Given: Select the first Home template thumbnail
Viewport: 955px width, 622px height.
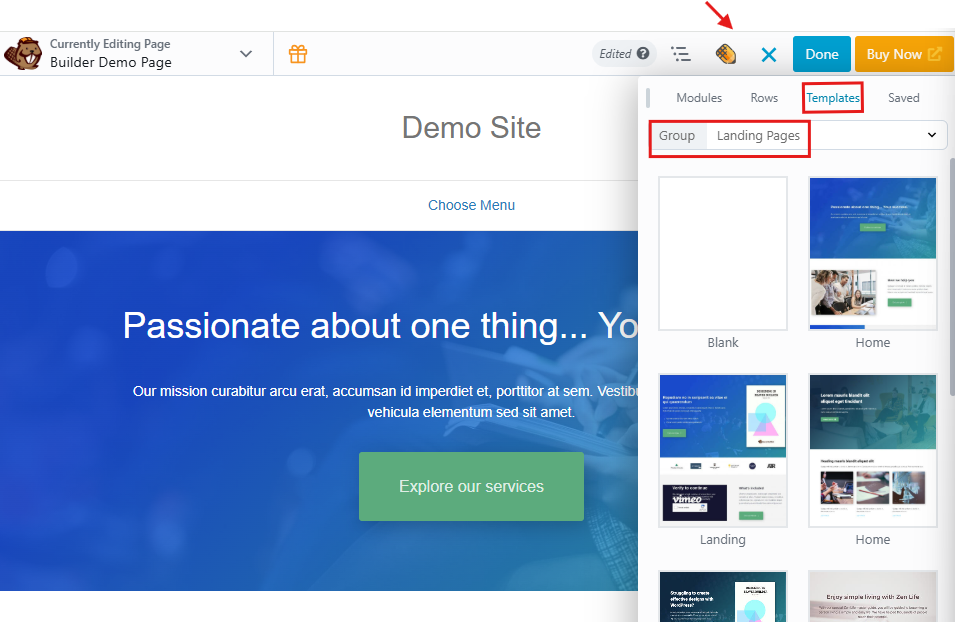Looking at the screenshot, I should 872,254.
